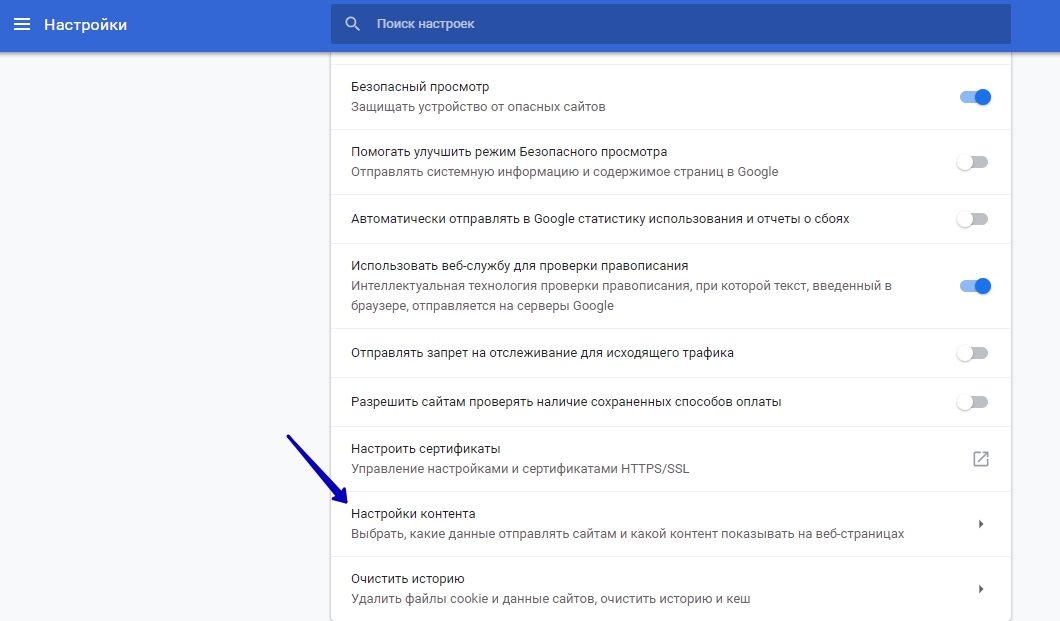Open the Settings hamburger menu

pos(22,24)
